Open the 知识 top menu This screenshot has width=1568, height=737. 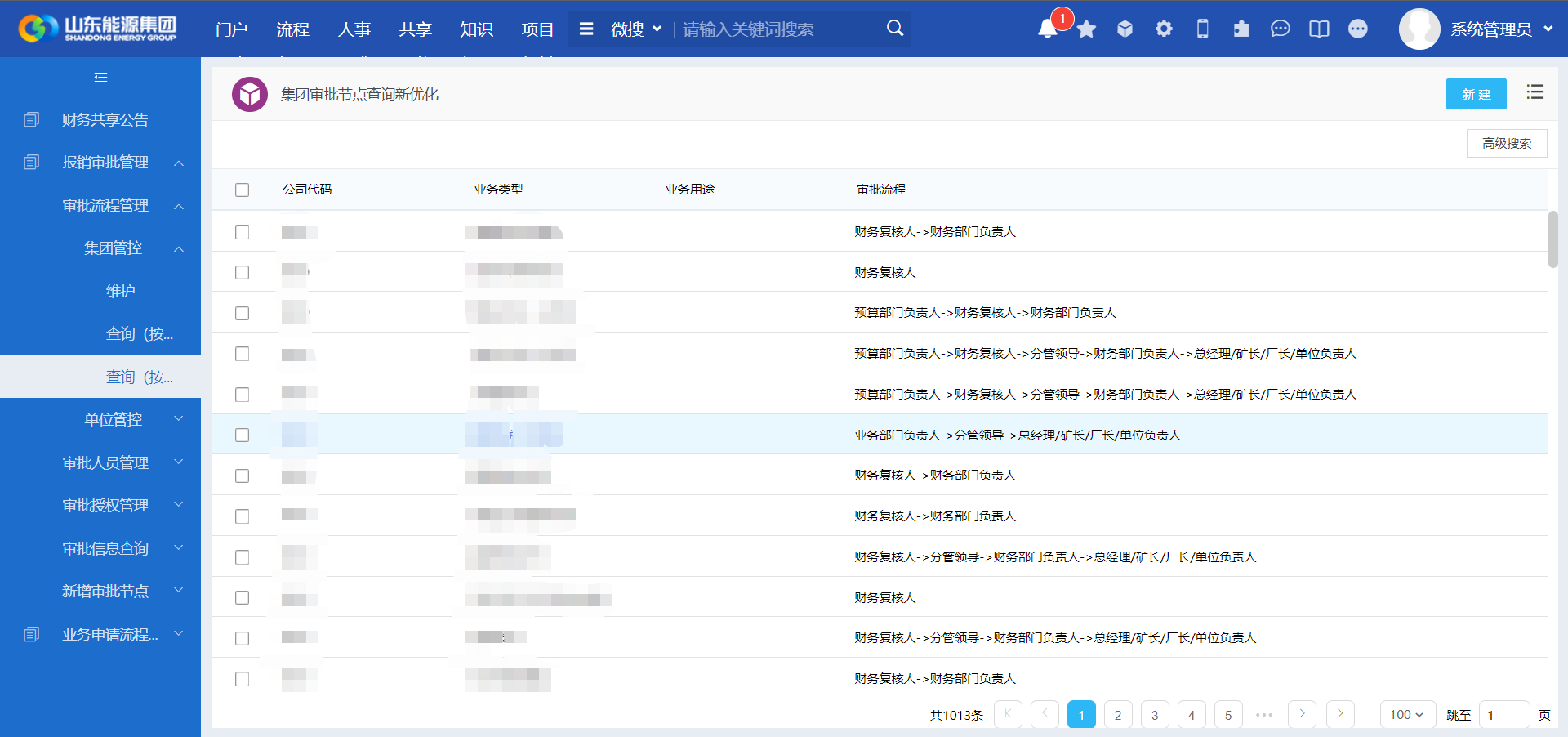tap(476, 29)
